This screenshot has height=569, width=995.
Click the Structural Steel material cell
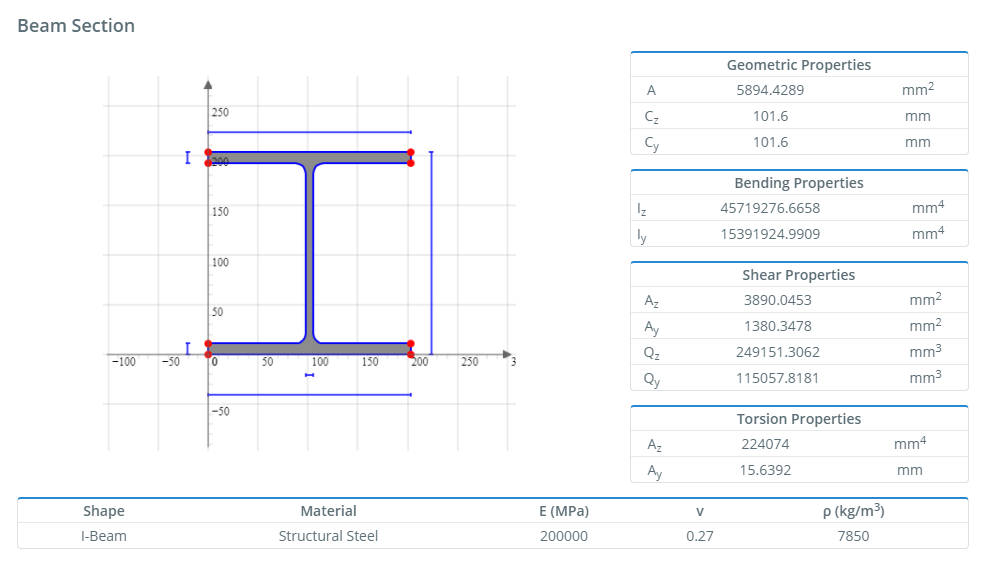coord(328,536)
